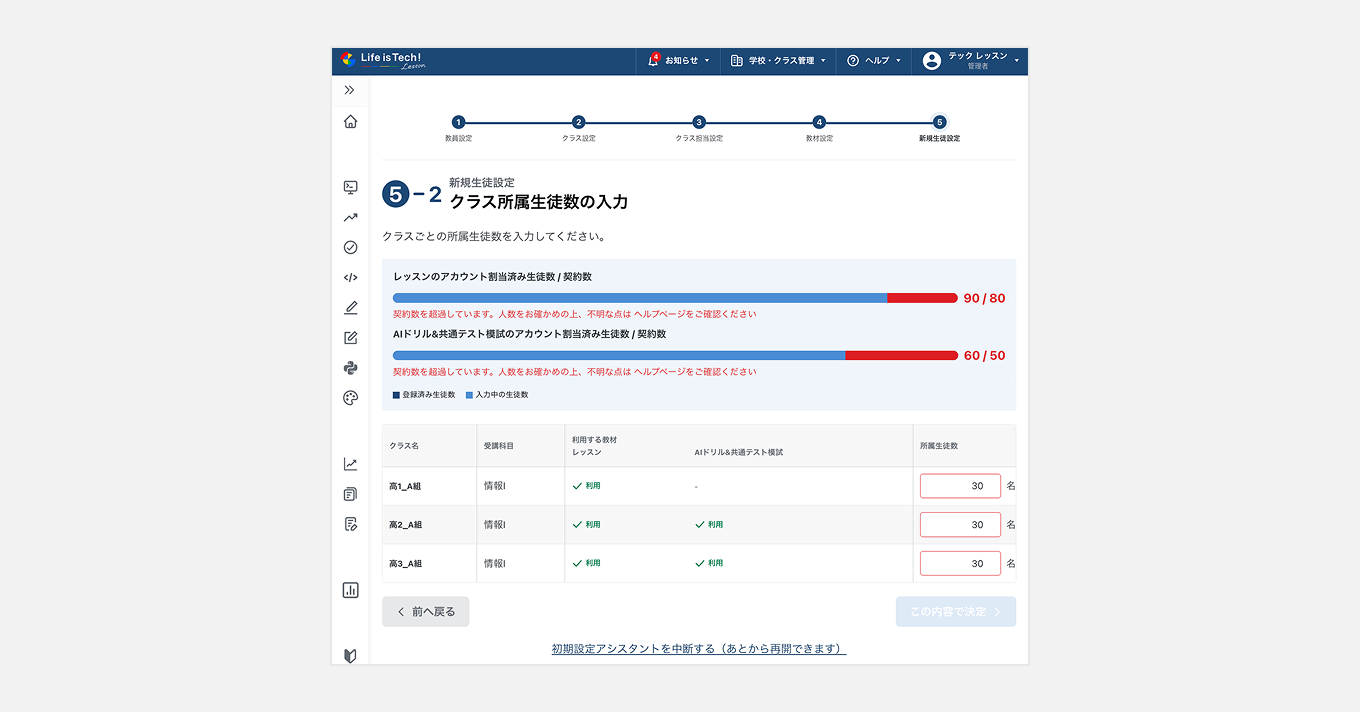Viewport: 1360px width, 712px height.
Task: Jump to step 3 クラス担当設定
Action: pyautogui.click(x=699, y=129)
